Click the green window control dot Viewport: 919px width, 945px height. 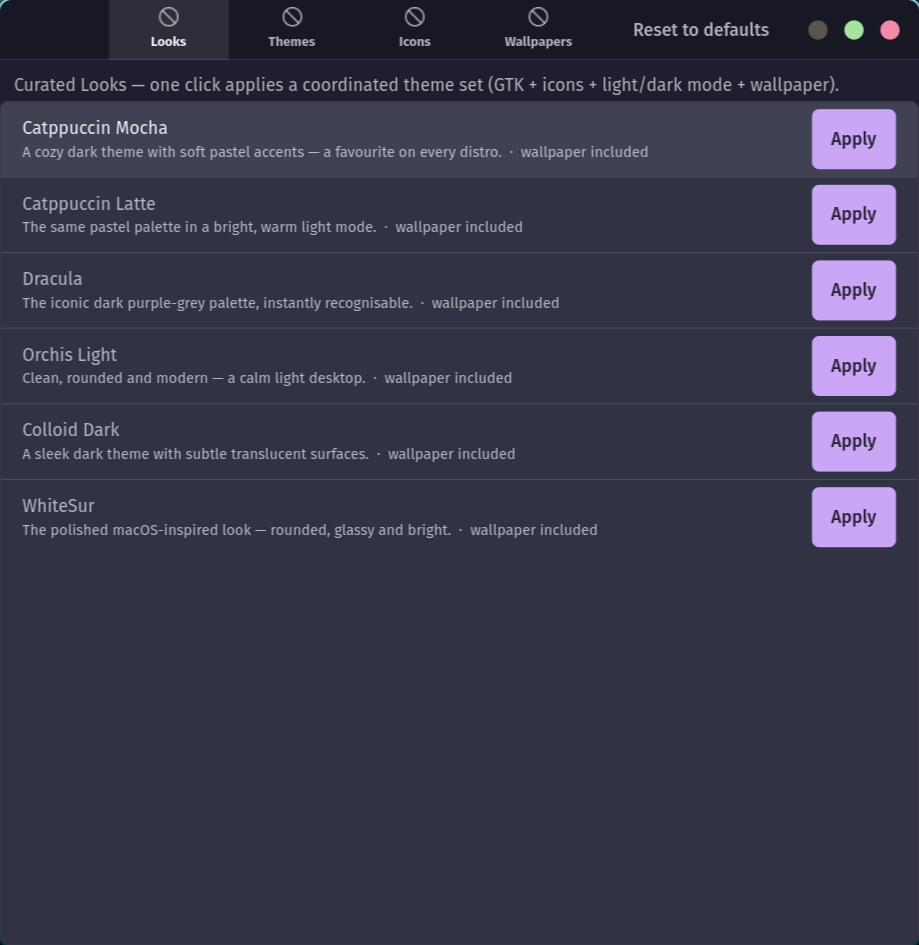[854, 30]
